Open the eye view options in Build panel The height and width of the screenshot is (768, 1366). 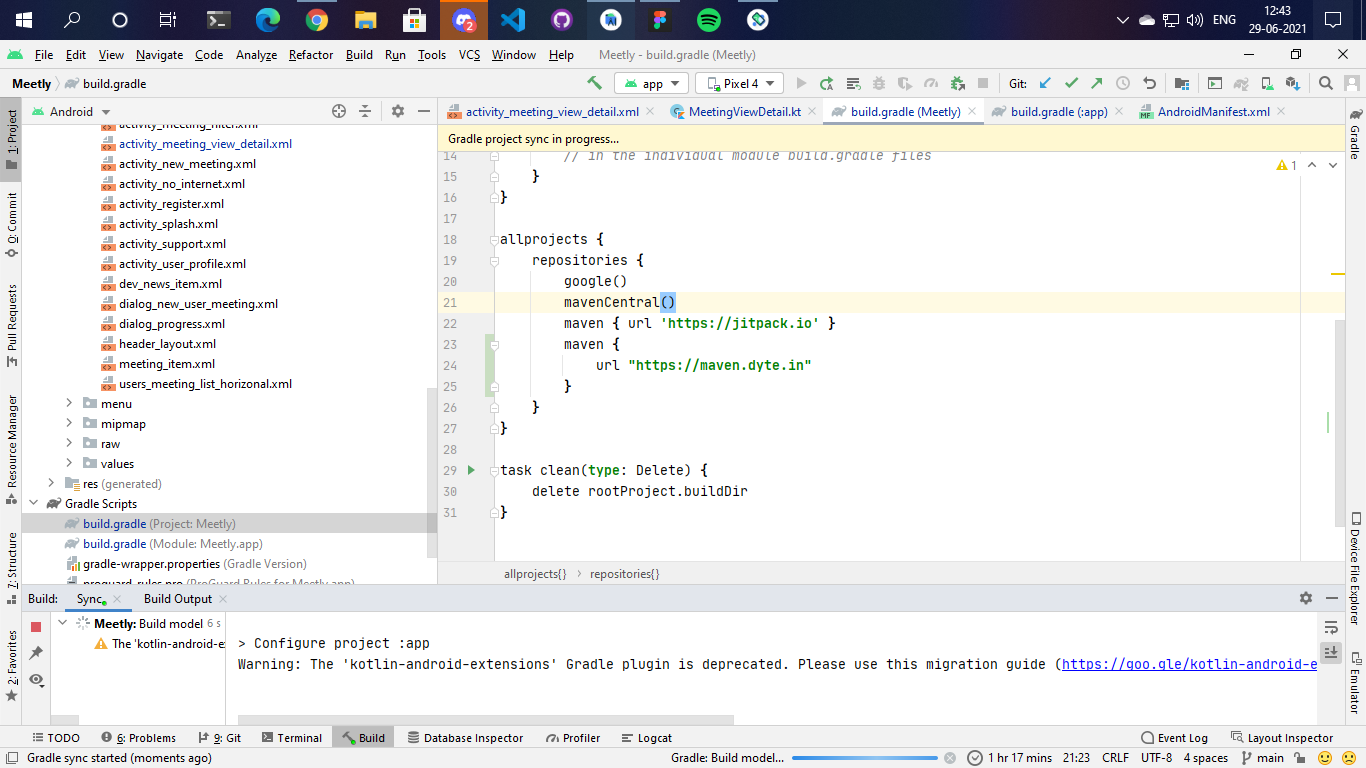pos(36,680)
